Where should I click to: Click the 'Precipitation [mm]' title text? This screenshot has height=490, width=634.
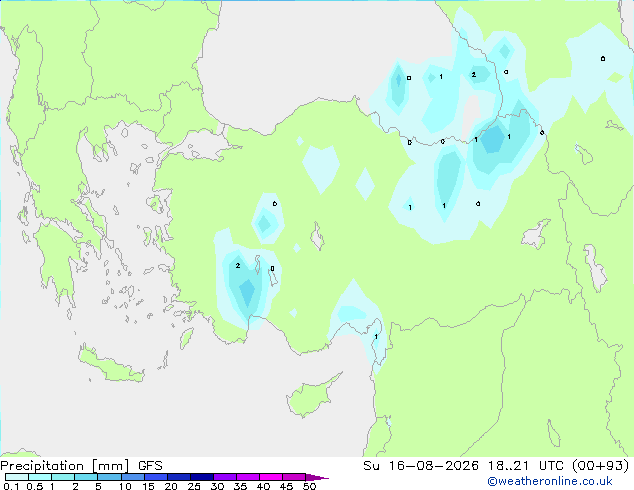[x=65, y=466]
